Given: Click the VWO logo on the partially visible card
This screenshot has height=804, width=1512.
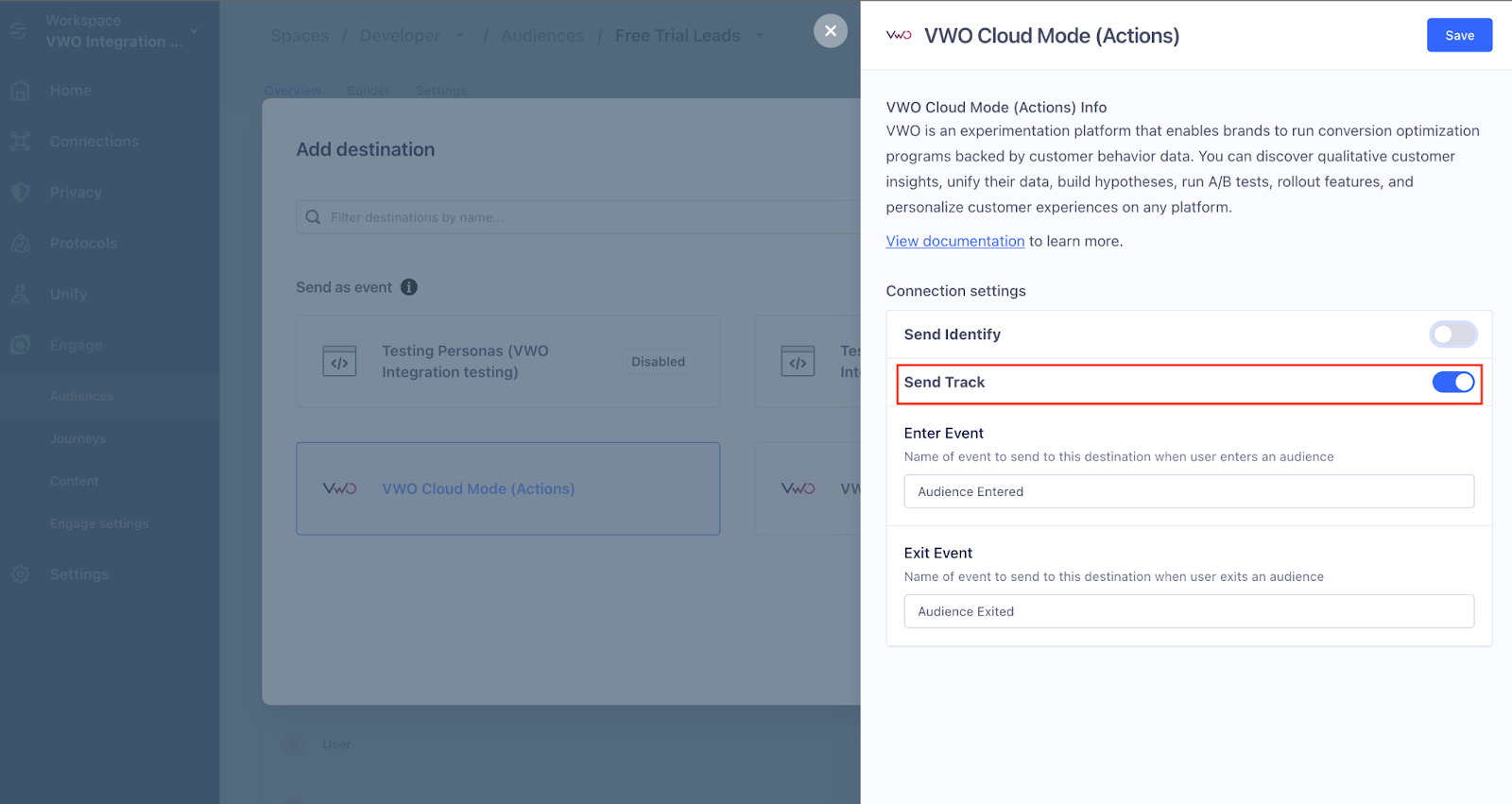Looking at the screenshot, I should [798, 488].
